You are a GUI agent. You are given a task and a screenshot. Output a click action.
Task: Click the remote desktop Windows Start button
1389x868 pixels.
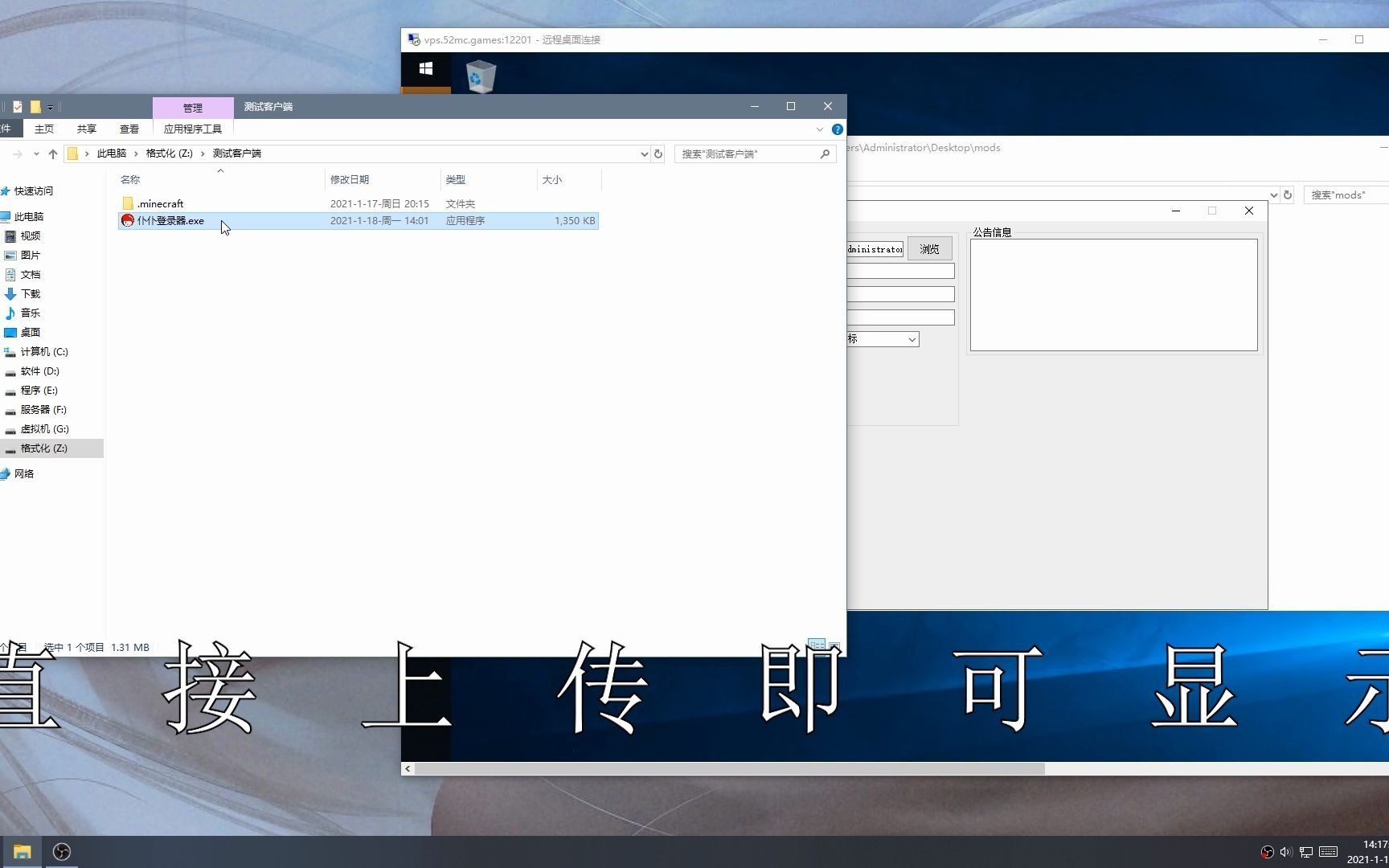426,69
